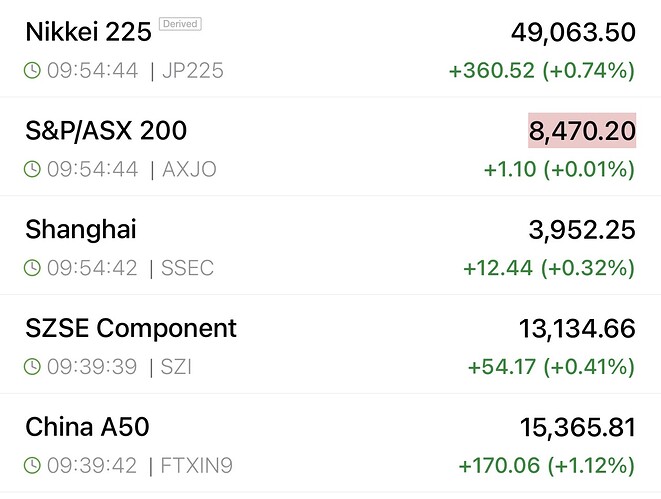Click the clock icon under Shanghai
This screenshot has height=499, width=661.
(x=33, y=268)
